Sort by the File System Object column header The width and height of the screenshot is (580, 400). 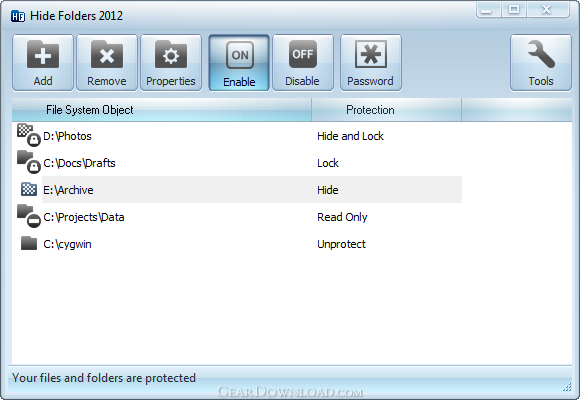162,110
